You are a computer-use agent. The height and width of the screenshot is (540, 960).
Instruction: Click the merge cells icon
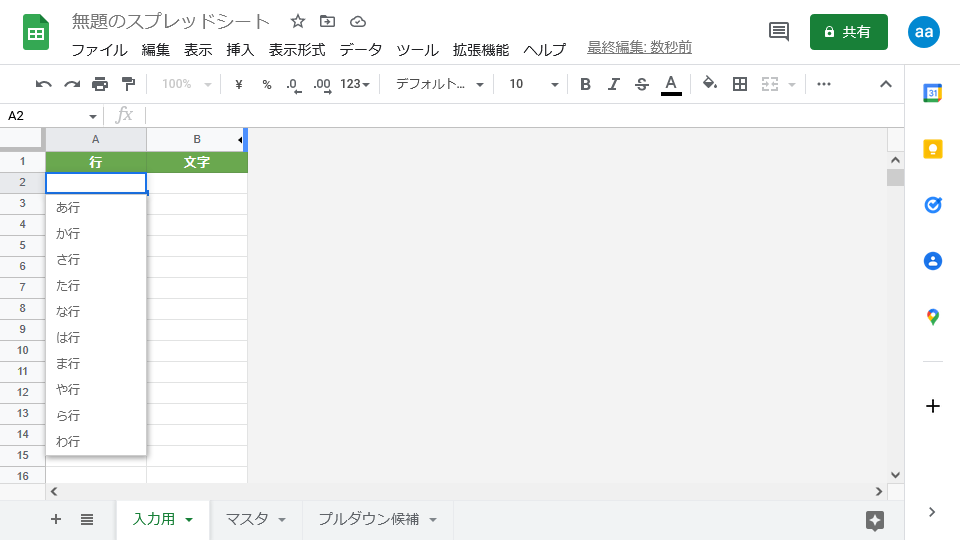tap(770, 84)
